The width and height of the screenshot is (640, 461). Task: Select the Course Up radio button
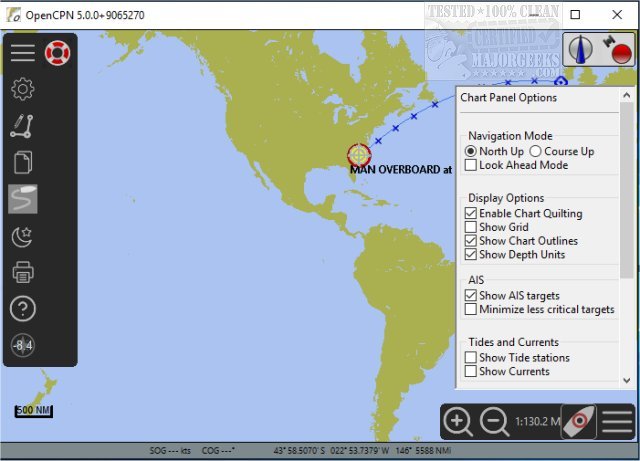pos(536,151)
